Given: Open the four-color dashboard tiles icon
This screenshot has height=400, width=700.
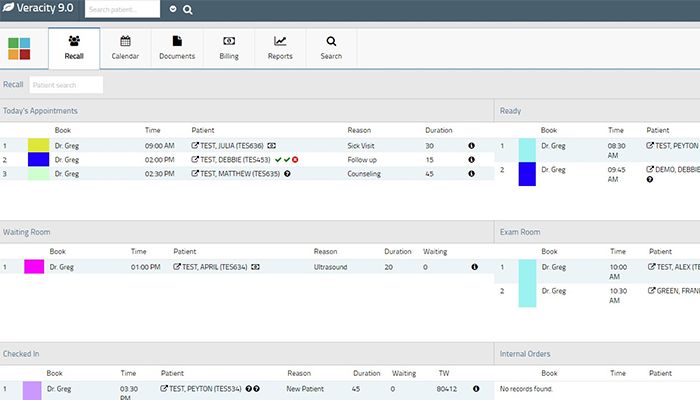Looking at the screenshot, I should pos(19,49).
